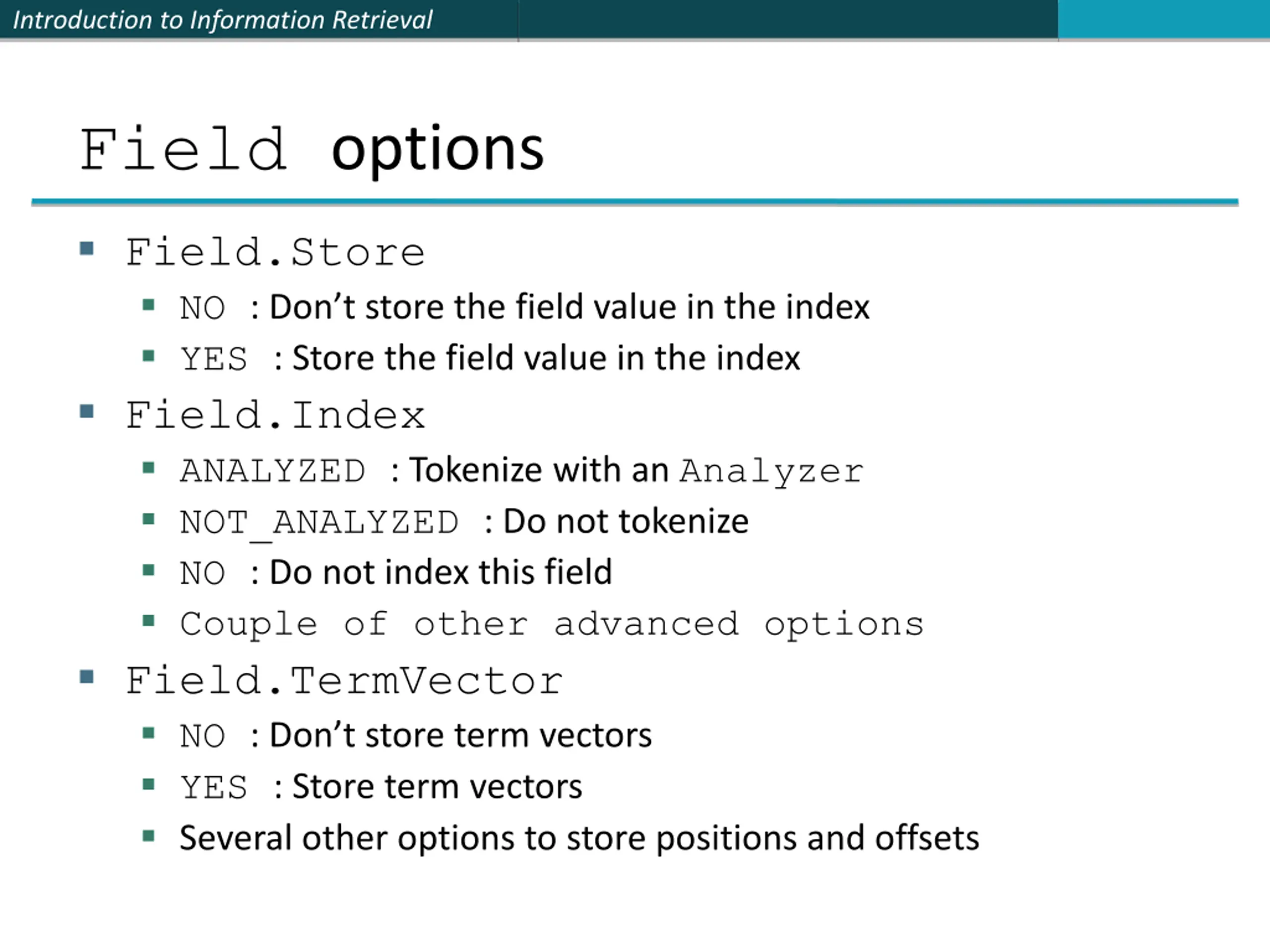Click Several other options to store positions text

click(579, 838)
